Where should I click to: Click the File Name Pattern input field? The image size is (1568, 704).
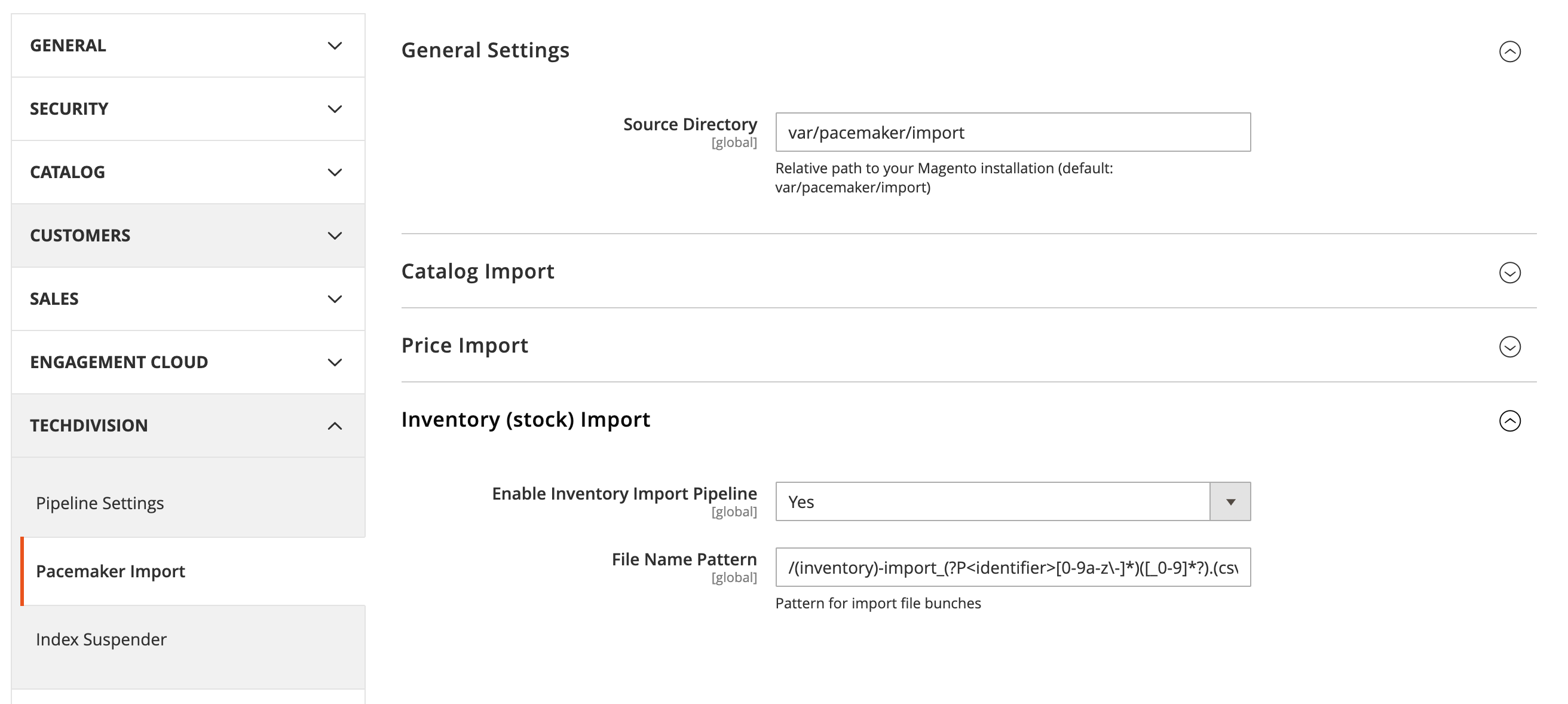point(1013,568)
